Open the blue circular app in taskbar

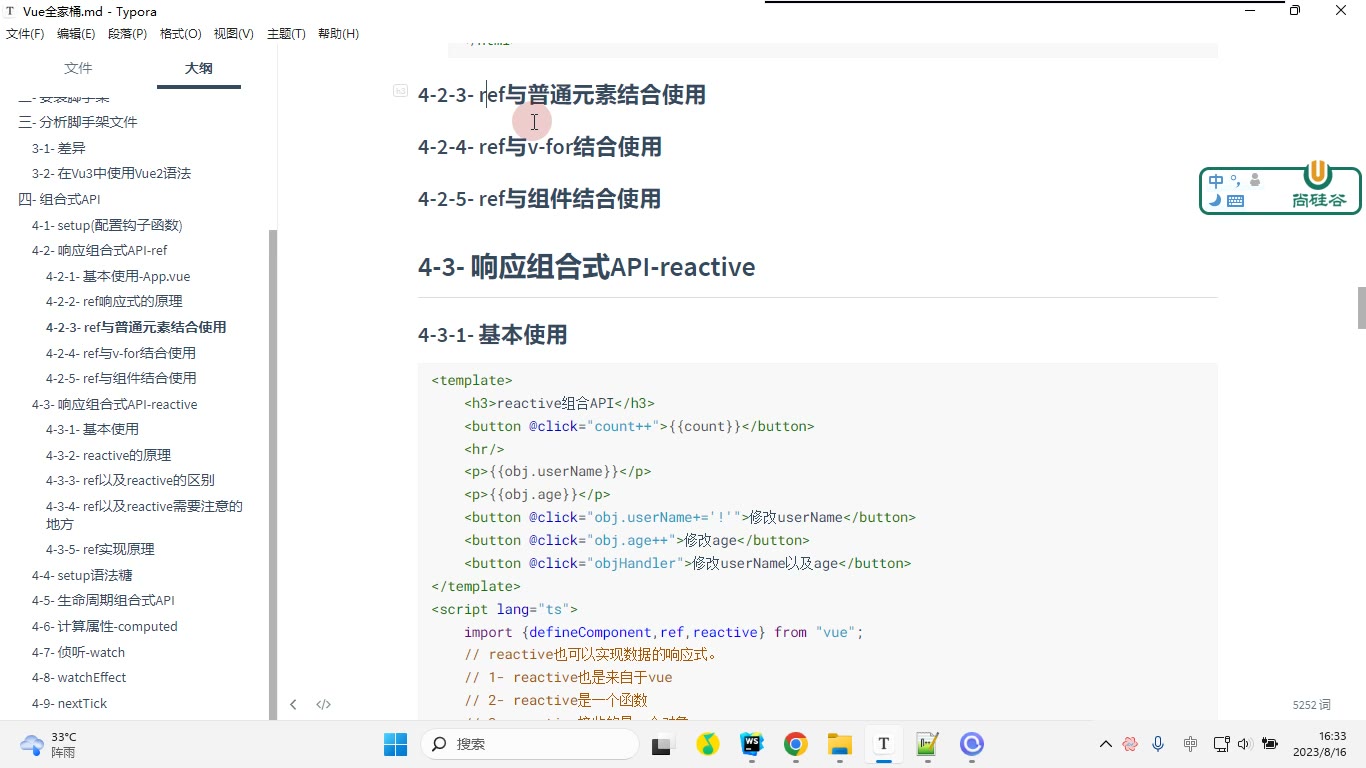(972, 744)
